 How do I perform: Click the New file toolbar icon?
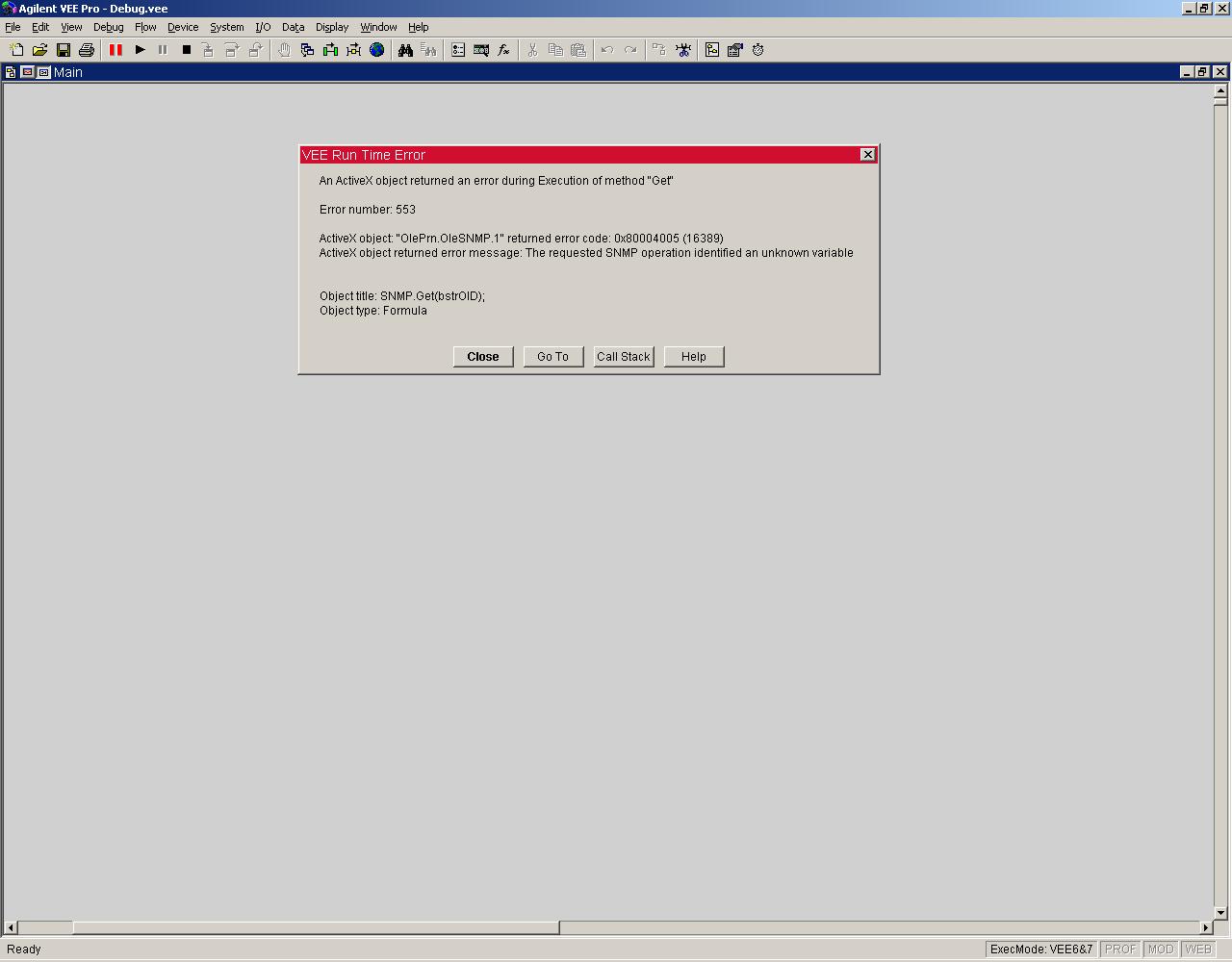point(16,50)
